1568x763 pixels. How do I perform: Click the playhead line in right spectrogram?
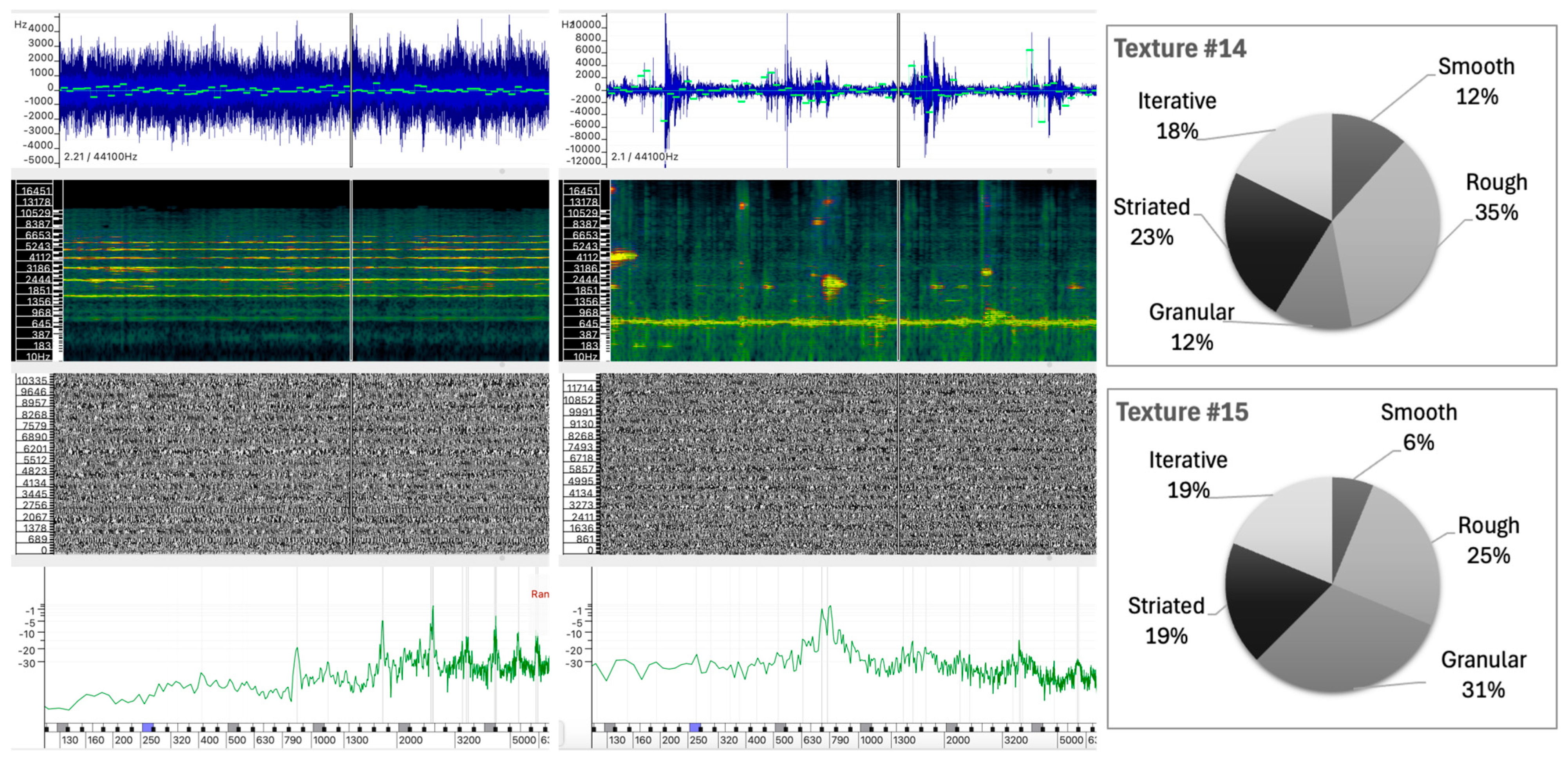click(899, 270)
